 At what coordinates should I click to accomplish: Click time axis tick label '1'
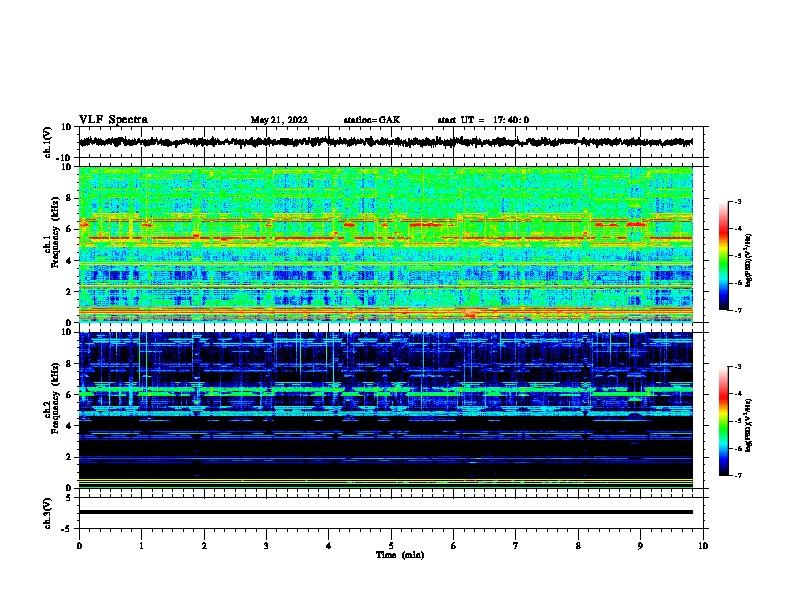point(141,546)
